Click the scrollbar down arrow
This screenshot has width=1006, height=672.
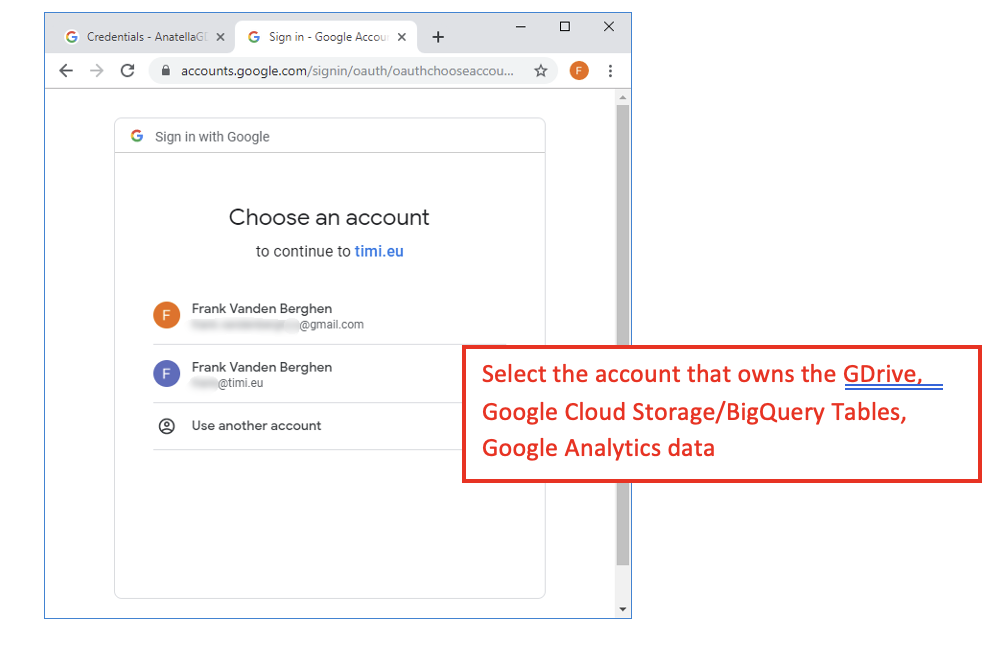tap(623, 608)
